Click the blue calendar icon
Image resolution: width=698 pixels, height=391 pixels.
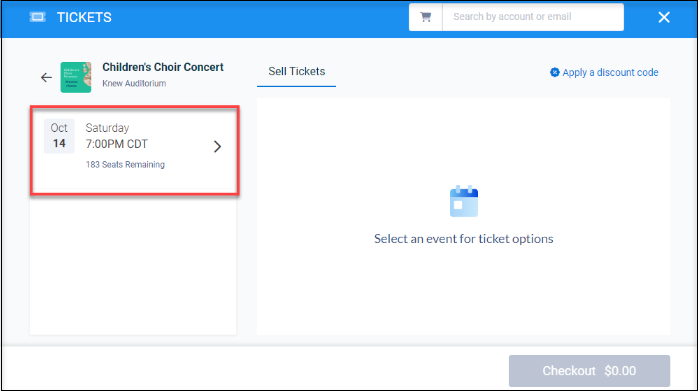(464, 201)
